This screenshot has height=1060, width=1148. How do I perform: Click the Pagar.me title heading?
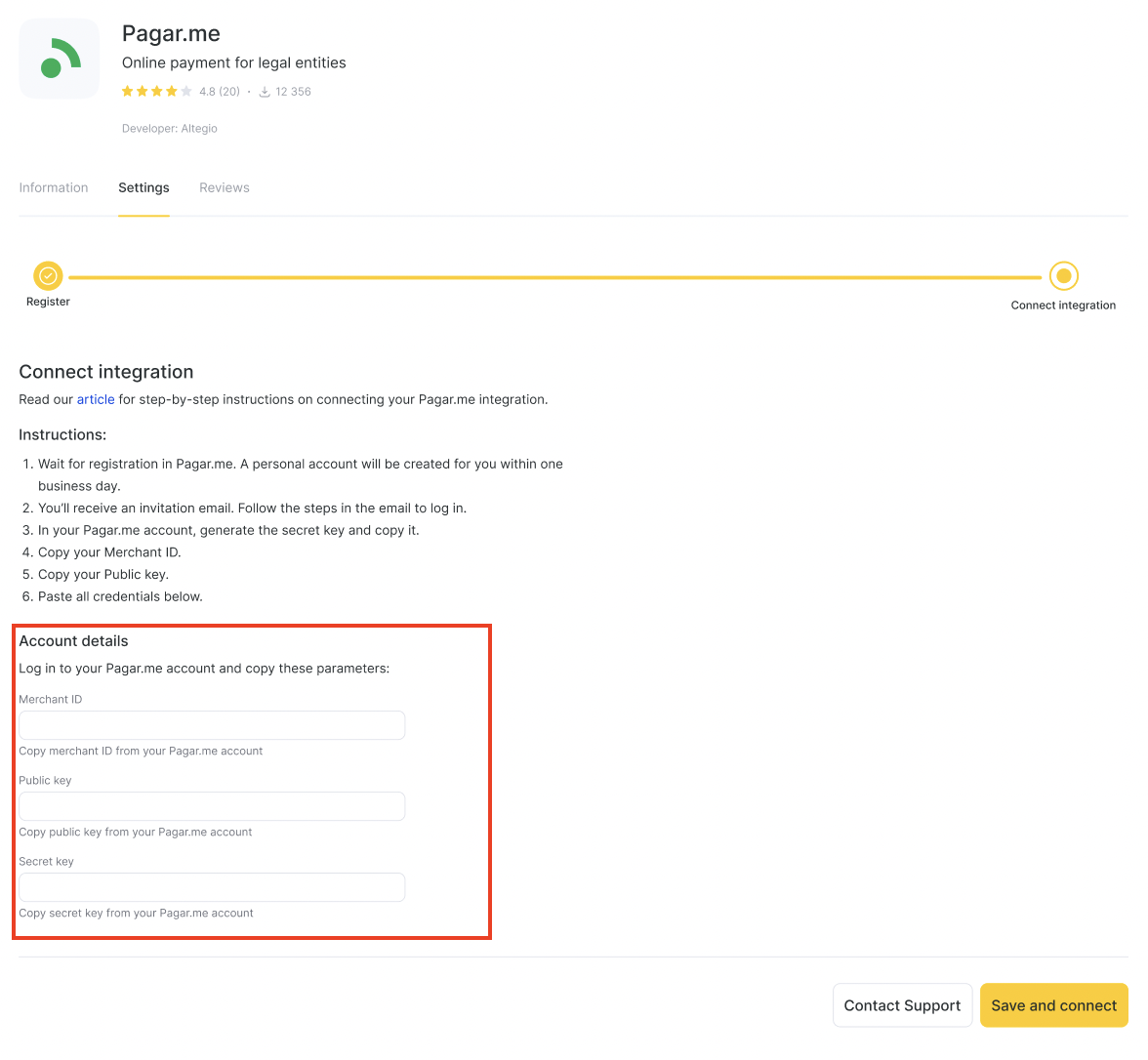coord(171,33)
